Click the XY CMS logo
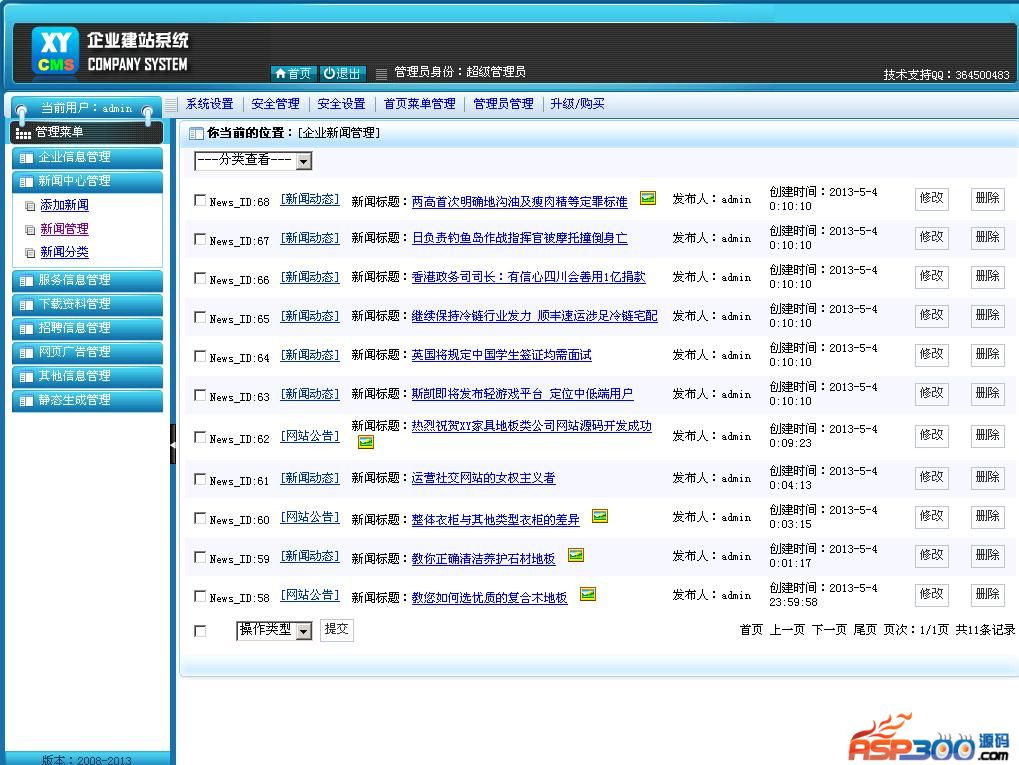 [55, 50]
